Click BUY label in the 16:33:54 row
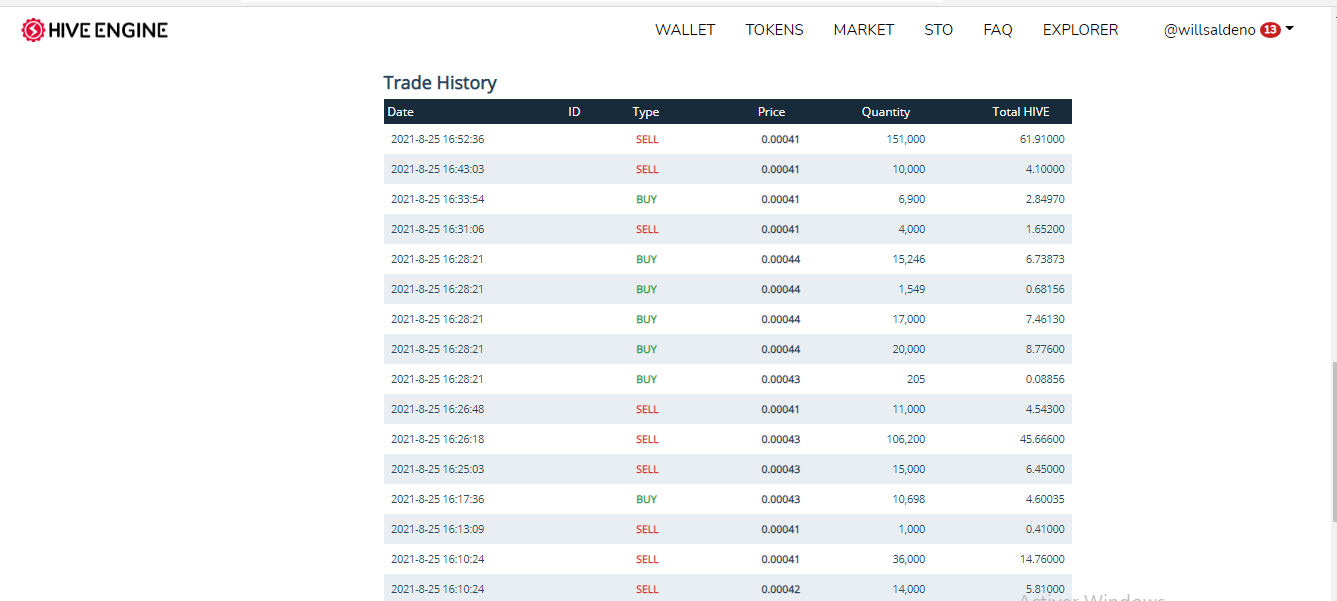The width and height of the screenshot is (1337, 601). click(647, 199)
